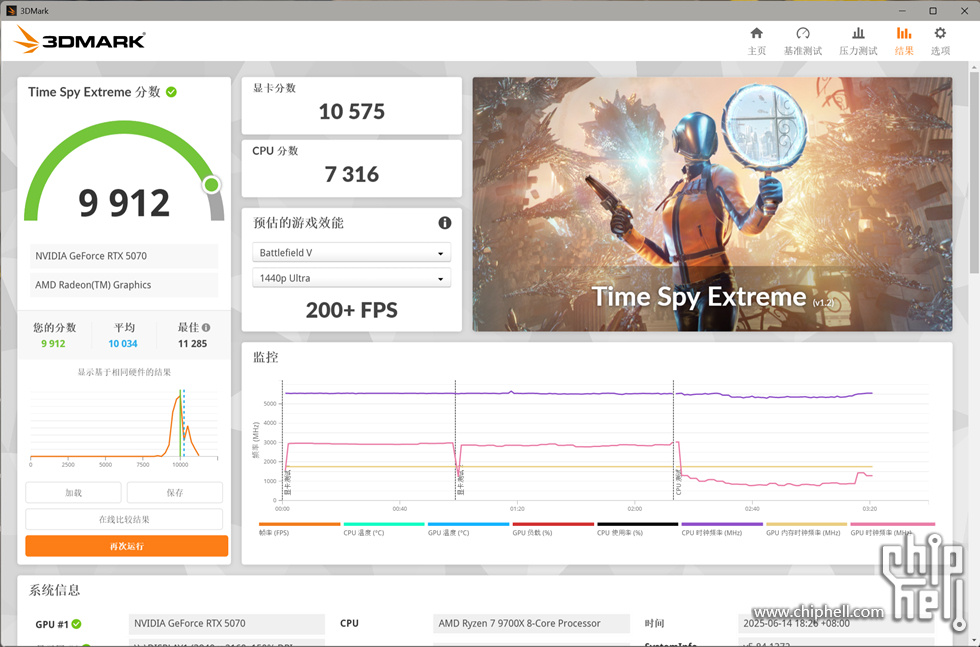
Task: Click AMD Radeon(TM) Graphics entry
Action: point(124,284)
